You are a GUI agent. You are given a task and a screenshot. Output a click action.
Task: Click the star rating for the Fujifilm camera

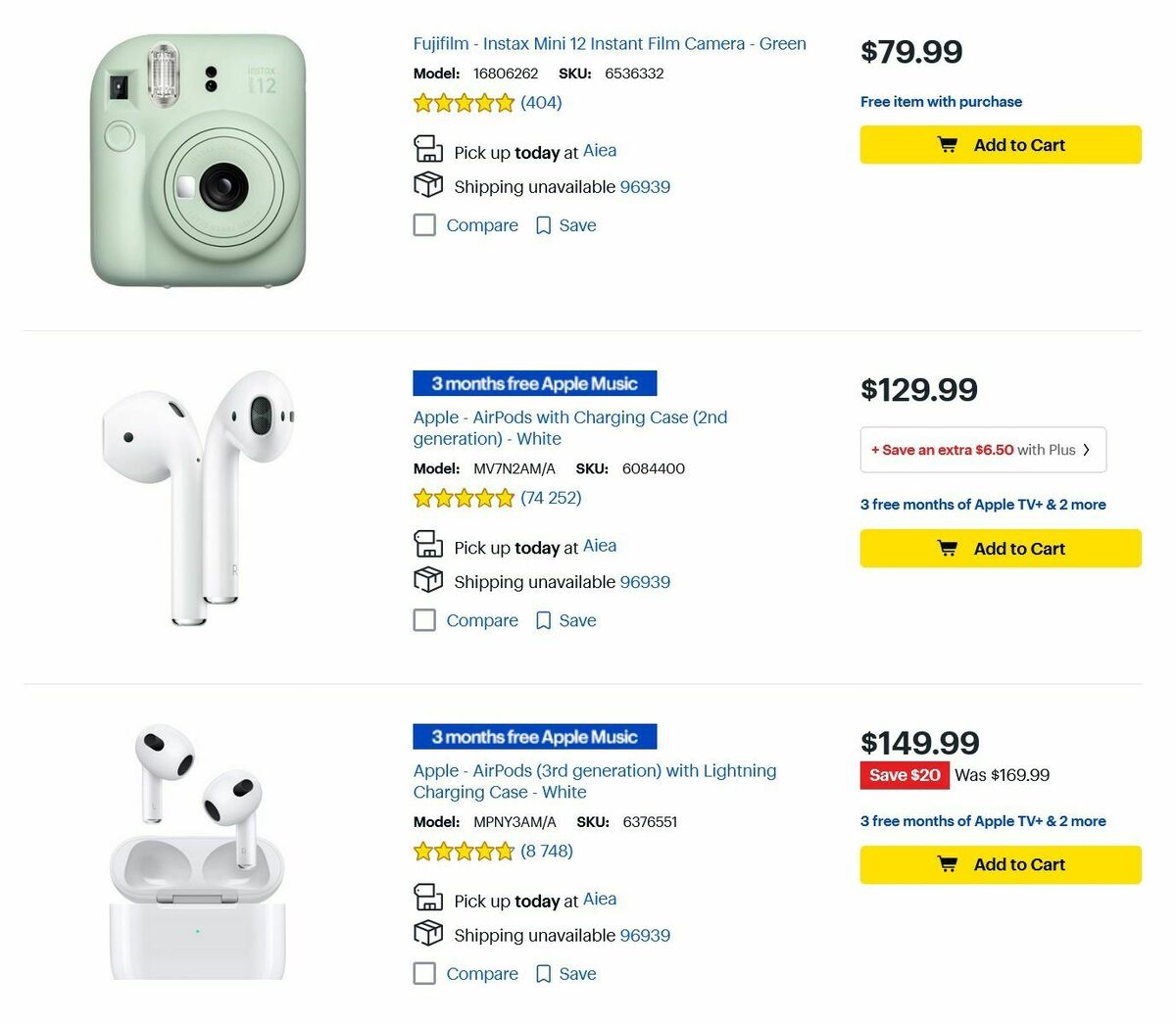(x=464, y=102)
